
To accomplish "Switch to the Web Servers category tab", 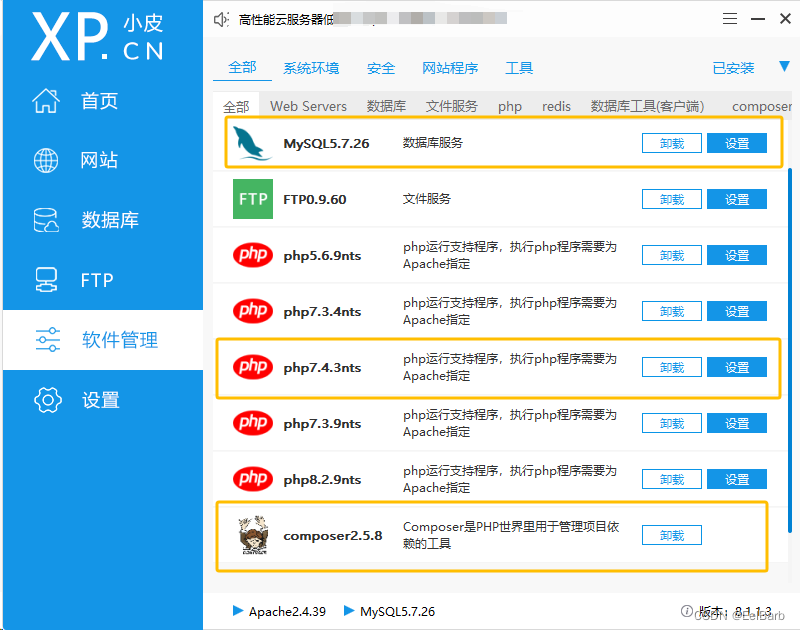I will pyautogui.click(x=308, y=105).
